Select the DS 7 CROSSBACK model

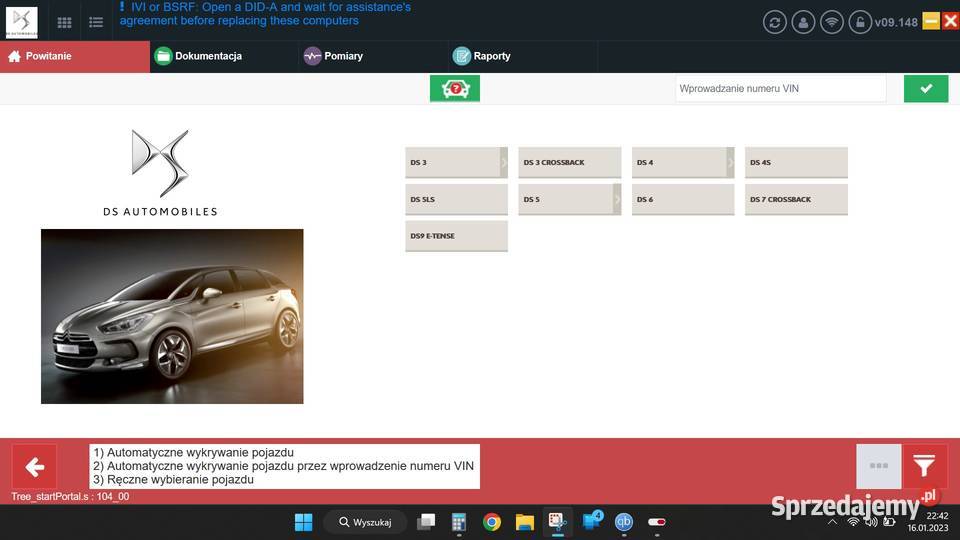point(797,199)
